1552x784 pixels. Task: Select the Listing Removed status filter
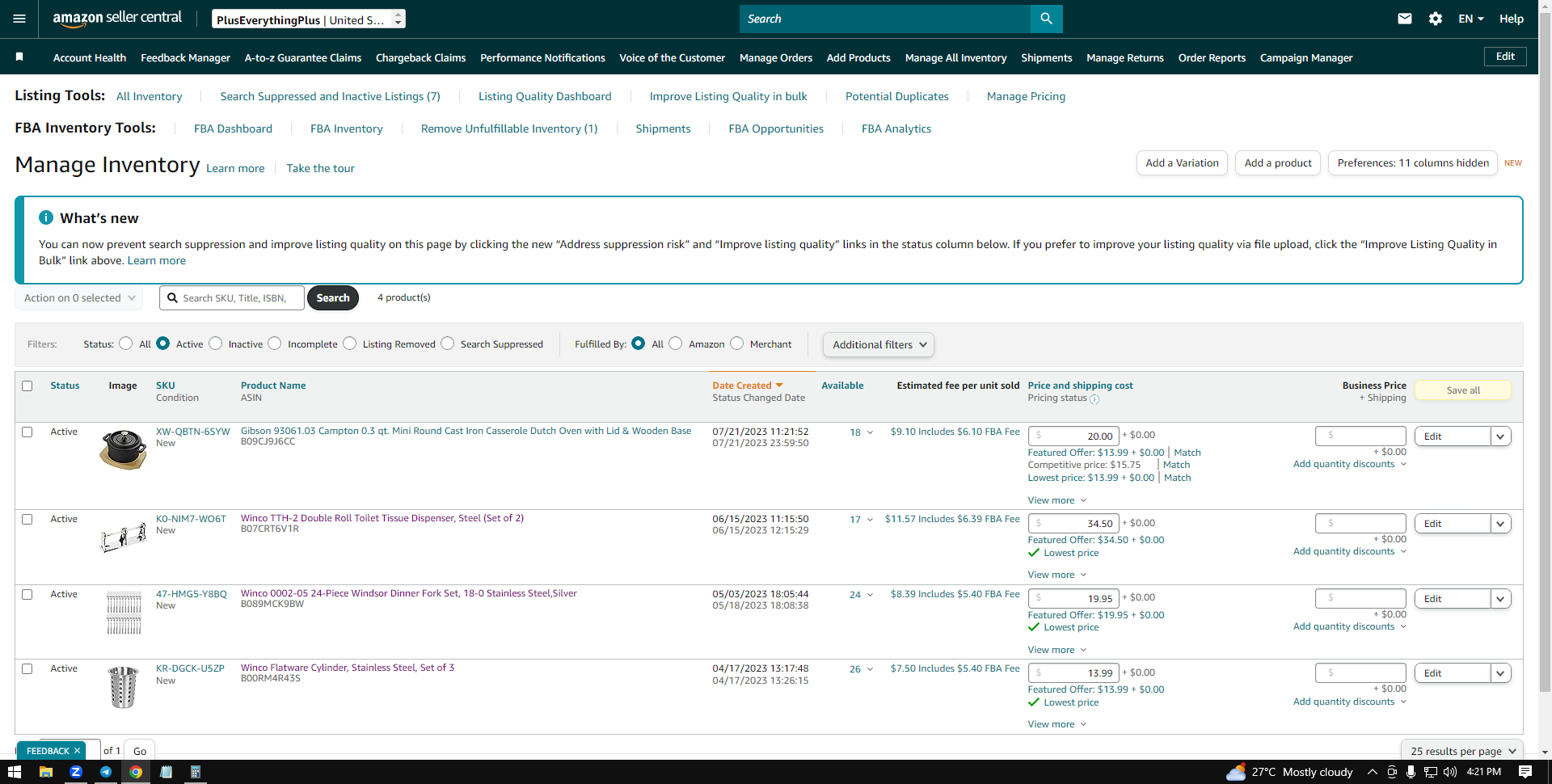(349, 344)
